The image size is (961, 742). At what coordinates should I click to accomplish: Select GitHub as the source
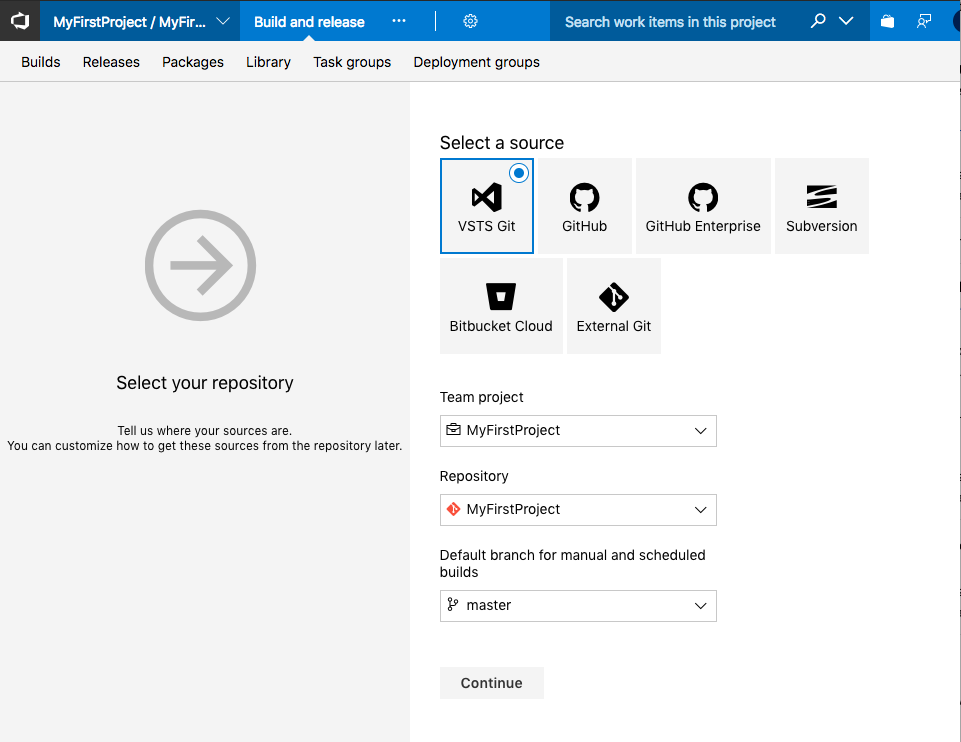584,206
